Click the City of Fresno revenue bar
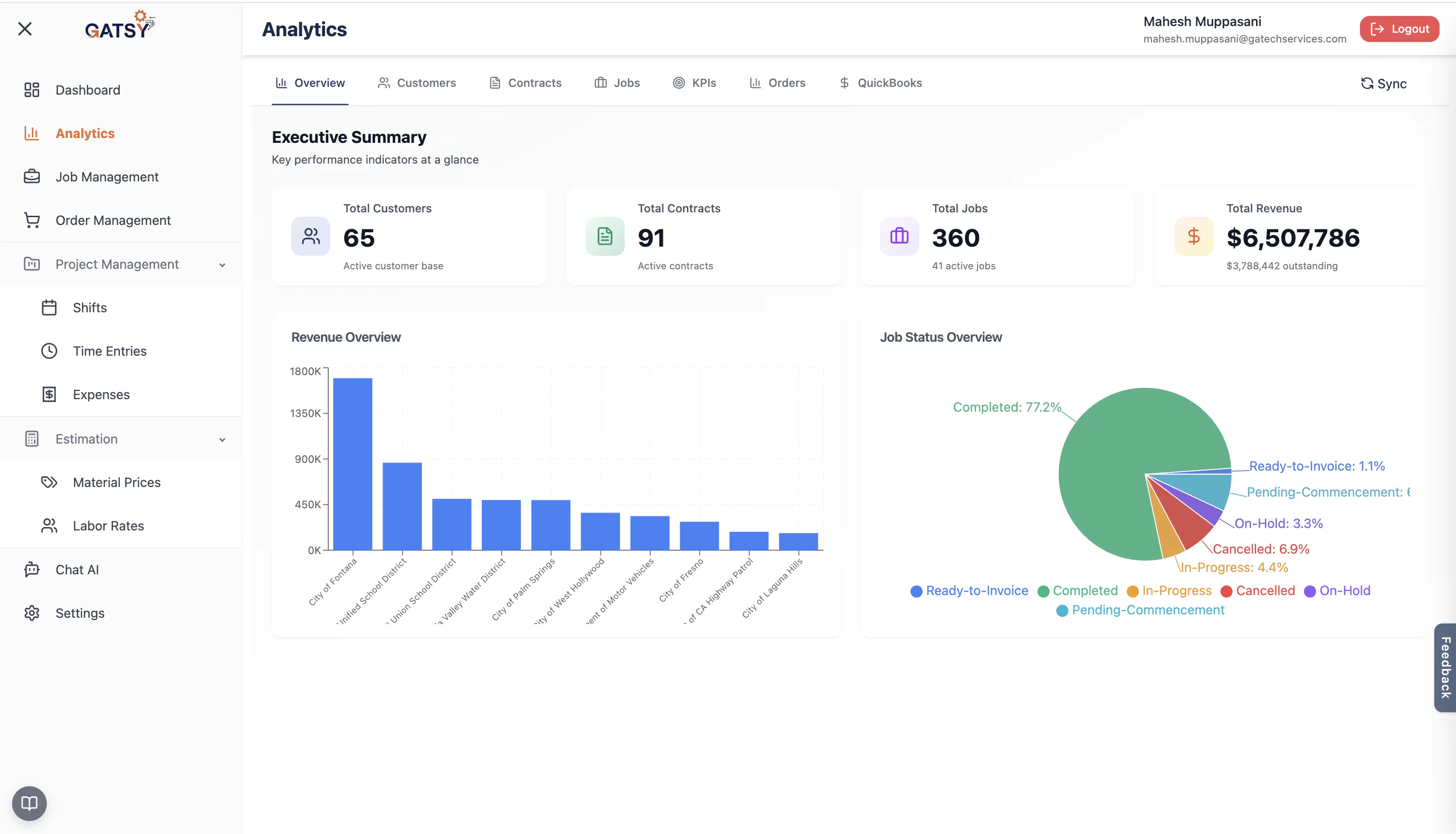The height and width of the screenshot is (834, 1456). tap(700, 536)
